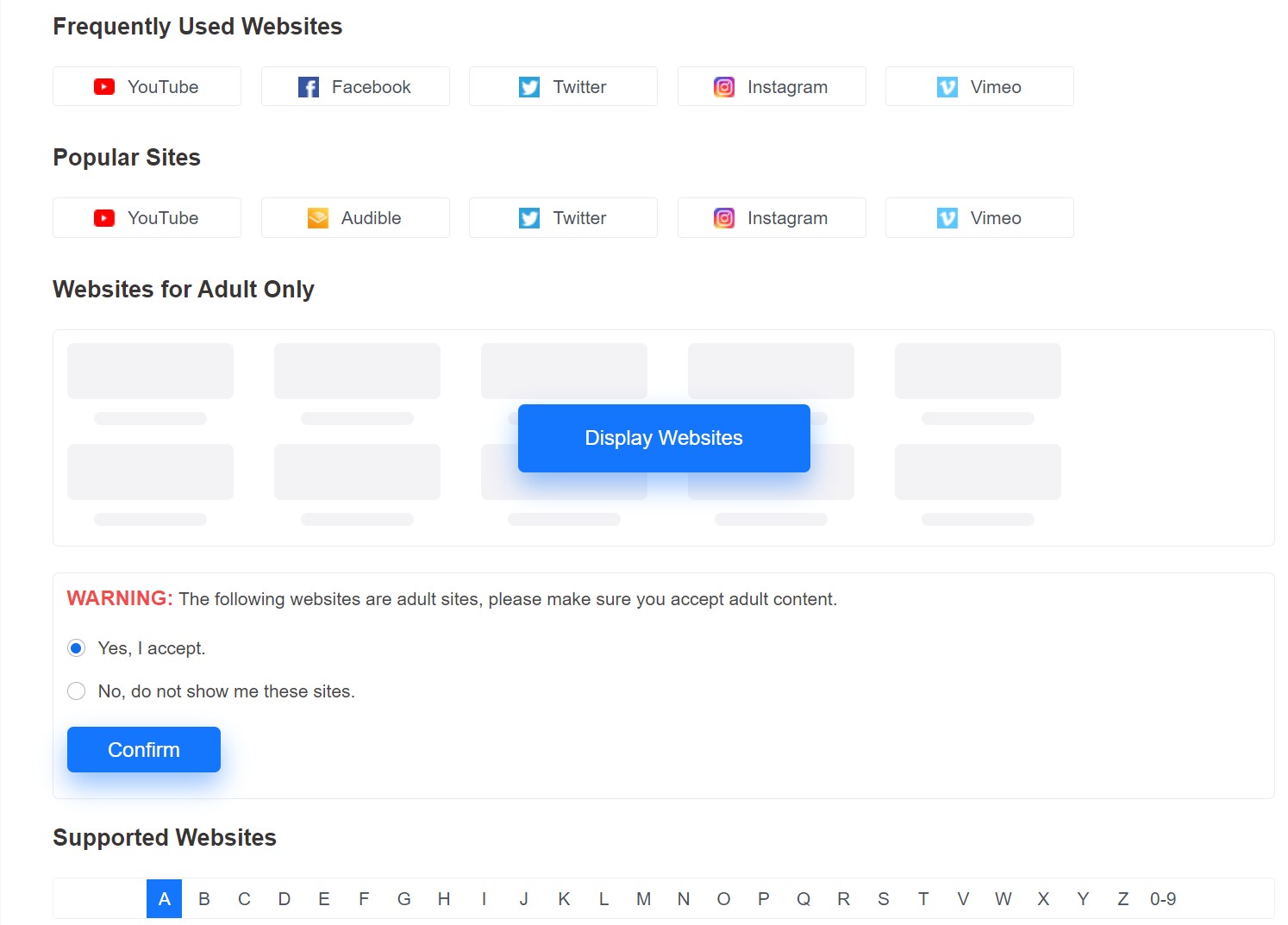The height and width of the screenshot is (925, 1288).
Task: Pick letter R from the alphabet bar
Action: click(843, 899)
